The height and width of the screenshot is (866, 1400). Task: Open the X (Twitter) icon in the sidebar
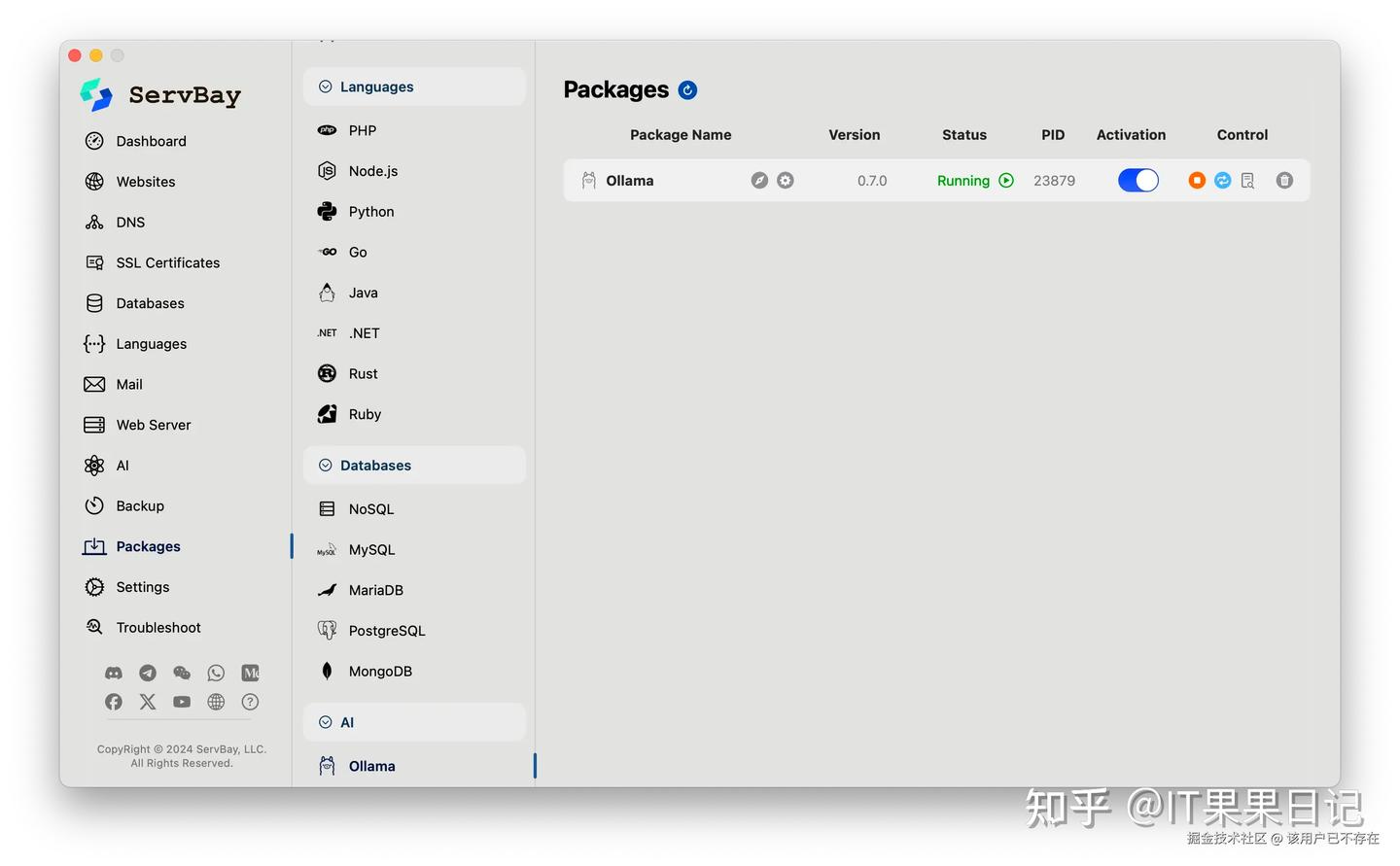click(148, 702)
